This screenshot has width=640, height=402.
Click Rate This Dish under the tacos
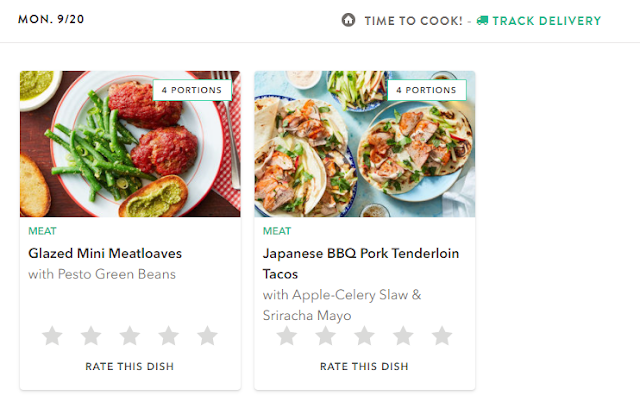(x=364, y=366)
